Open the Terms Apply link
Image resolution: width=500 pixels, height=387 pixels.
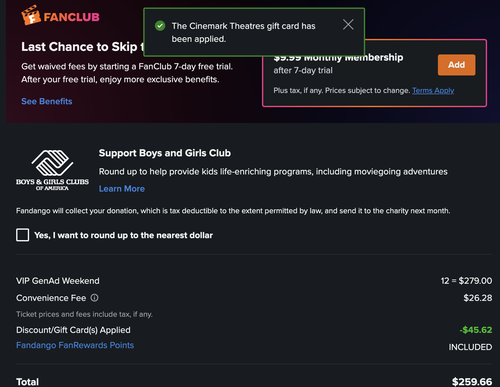pos(433,91)
